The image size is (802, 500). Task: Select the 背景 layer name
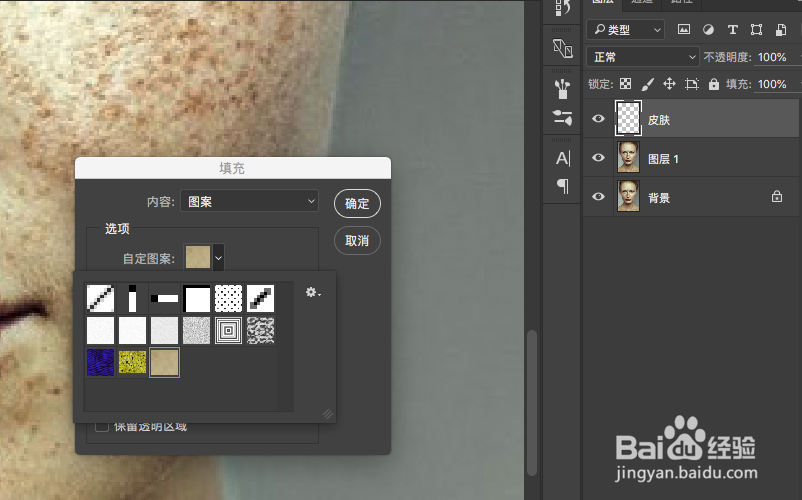(659, 198)
